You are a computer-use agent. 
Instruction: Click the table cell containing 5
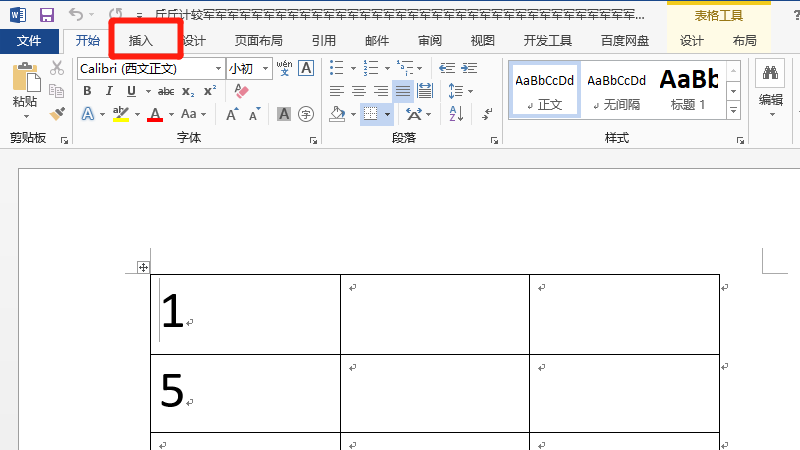click(245, 392)
